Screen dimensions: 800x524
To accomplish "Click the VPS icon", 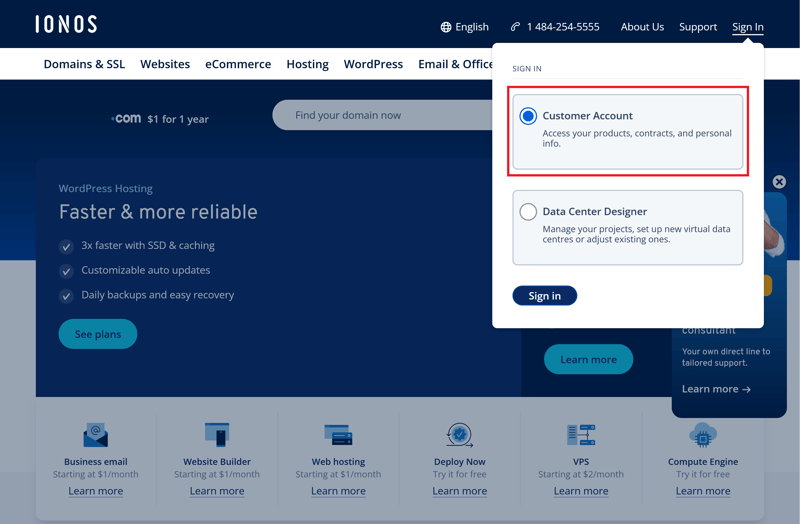I will pyautogui.click(x=581, y=435).
